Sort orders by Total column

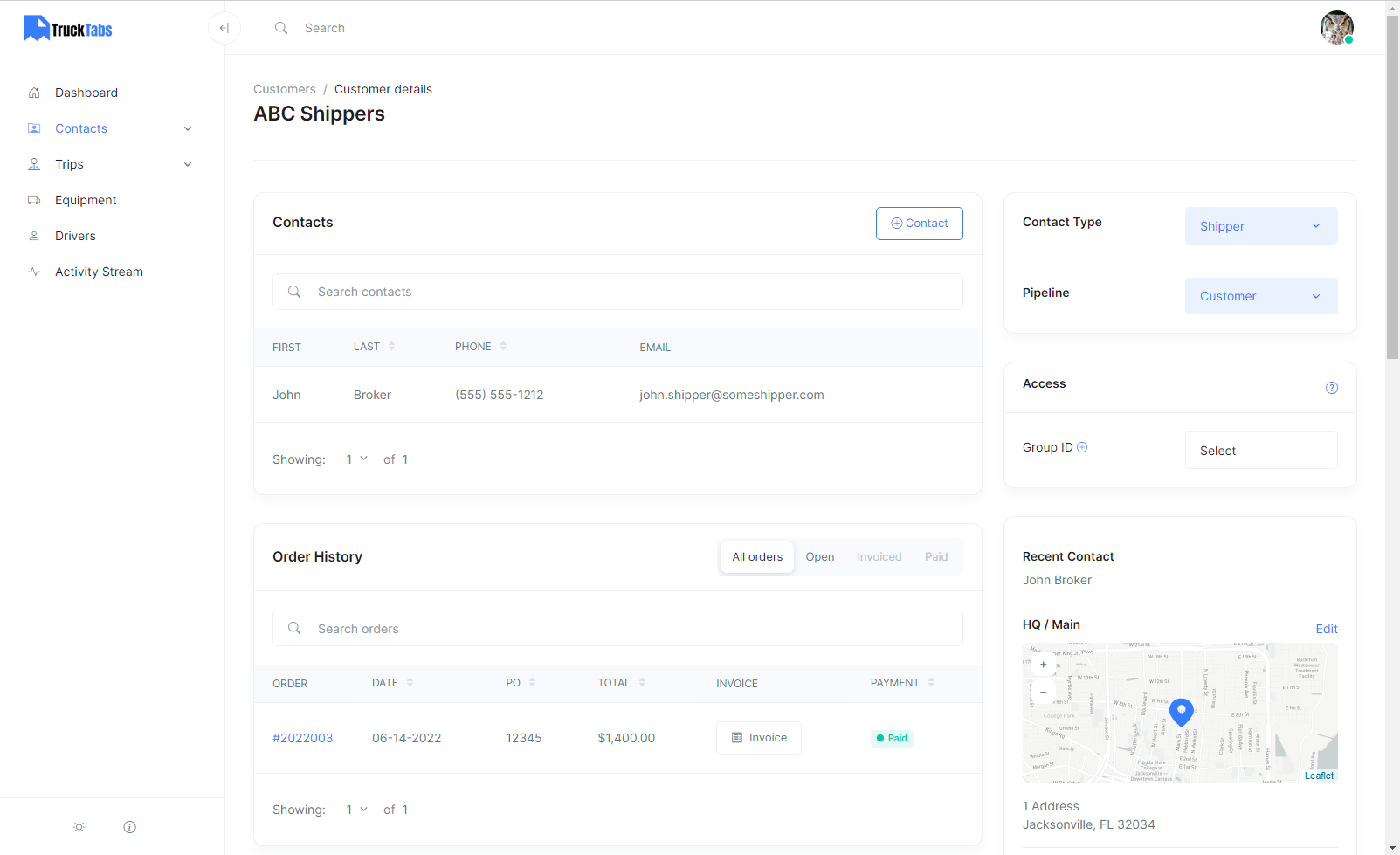click(x=642, y=683)
